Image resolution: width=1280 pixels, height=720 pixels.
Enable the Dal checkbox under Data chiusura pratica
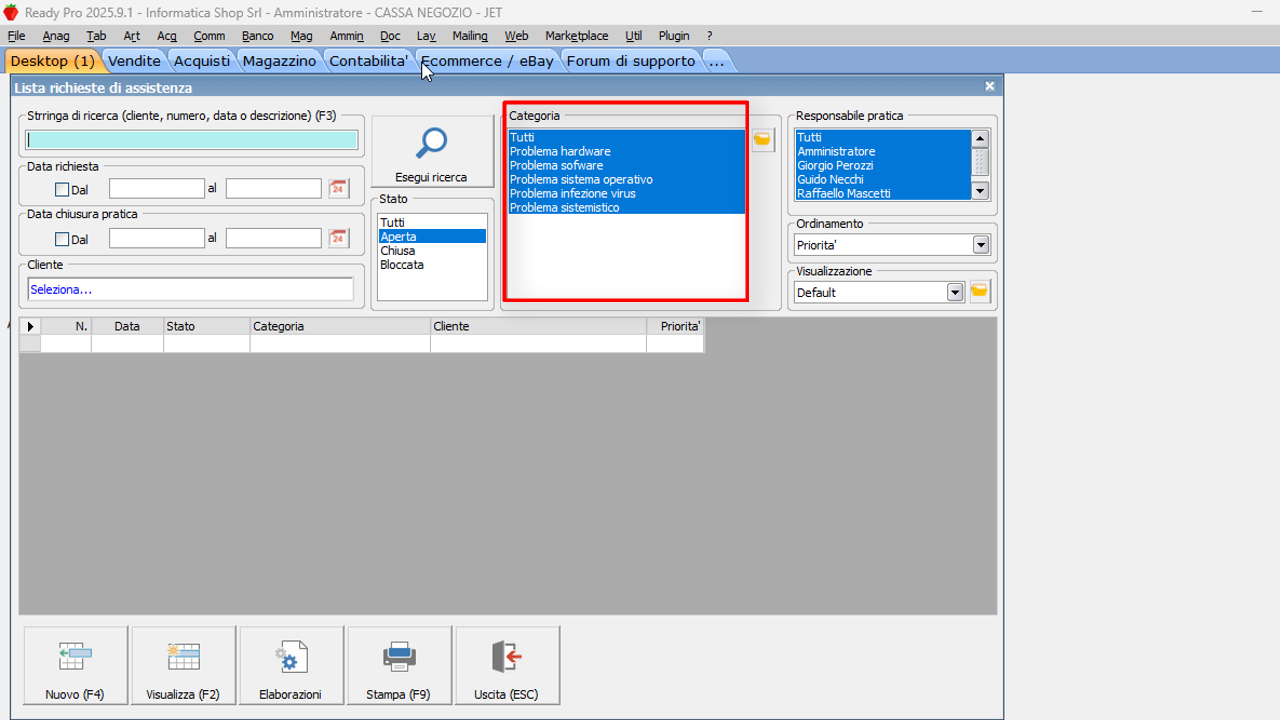click(62, 239)
